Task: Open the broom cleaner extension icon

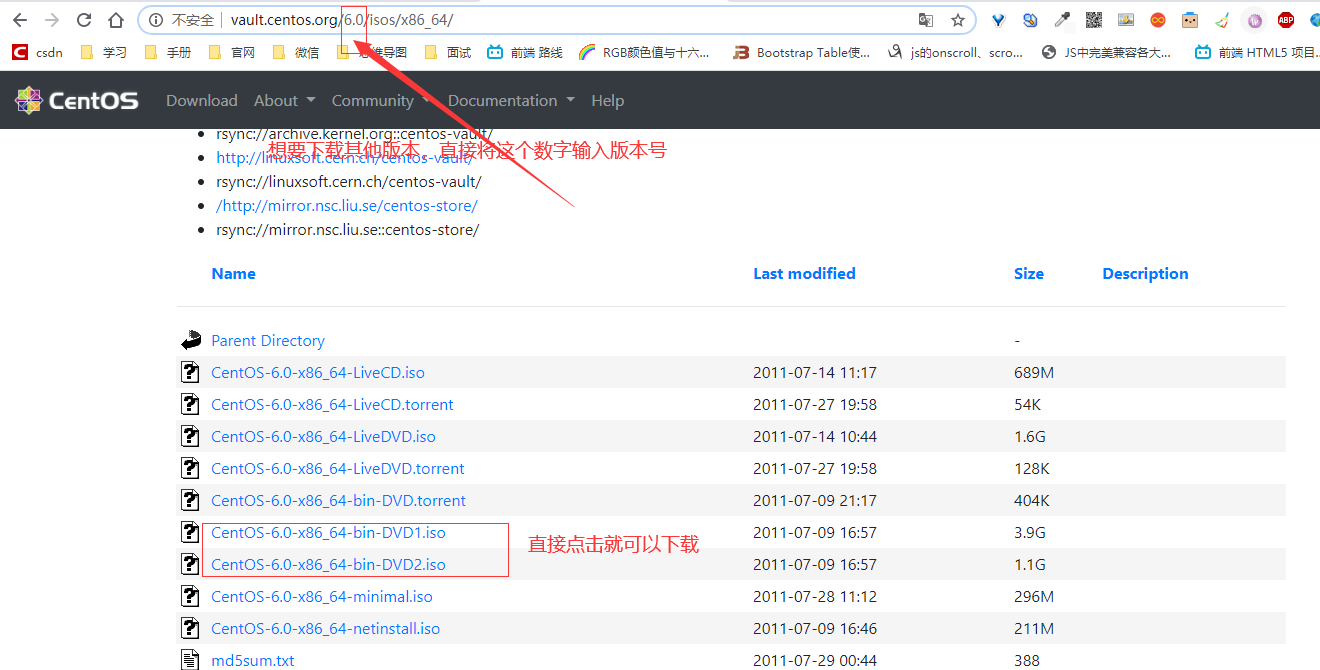Action: [x=1222, y=20]
